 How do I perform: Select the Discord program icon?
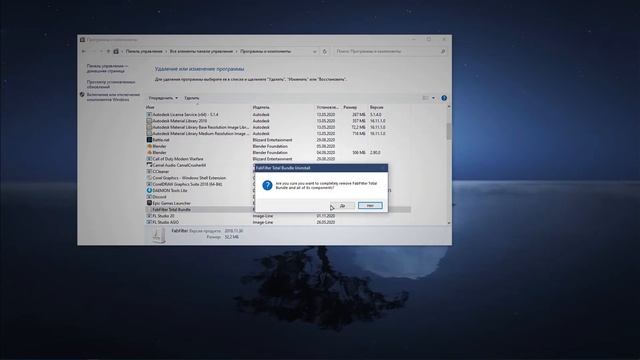149,197
